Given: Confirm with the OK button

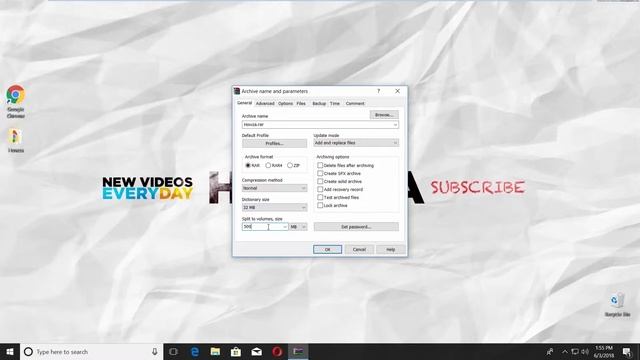Looking at the screenshot, I should 327,249.
